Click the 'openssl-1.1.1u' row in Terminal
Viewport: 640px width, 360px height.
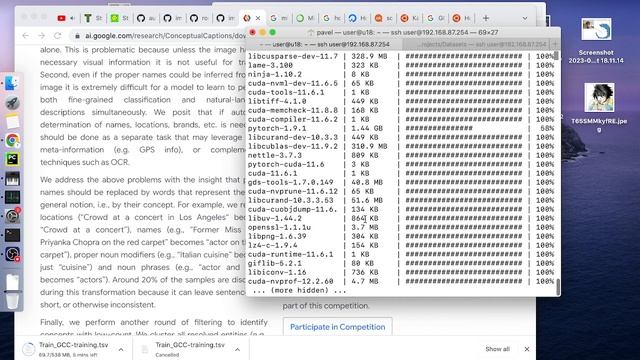401,227
